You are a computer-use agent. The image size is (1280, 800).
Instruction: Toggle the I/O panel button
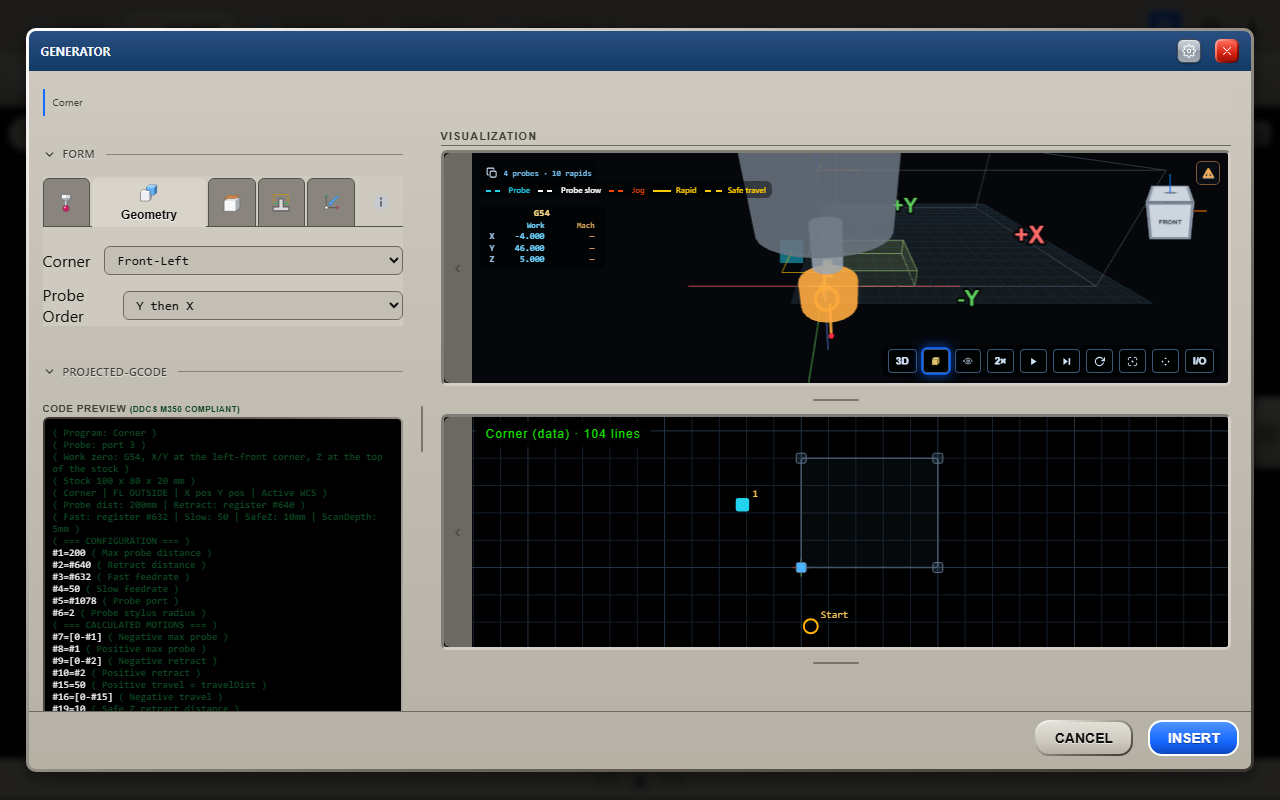tap(1200, 361)
